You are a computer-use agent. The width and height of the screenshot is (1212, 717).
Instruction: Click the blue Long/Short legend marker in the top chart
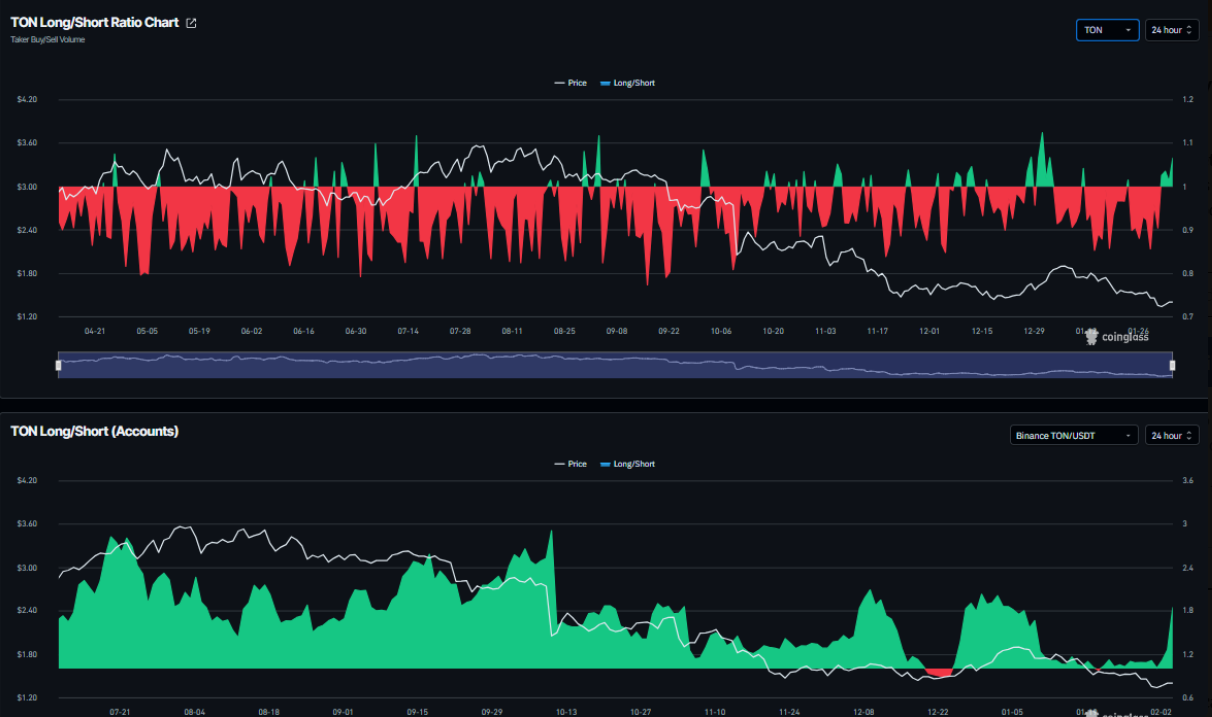point(604,83)
